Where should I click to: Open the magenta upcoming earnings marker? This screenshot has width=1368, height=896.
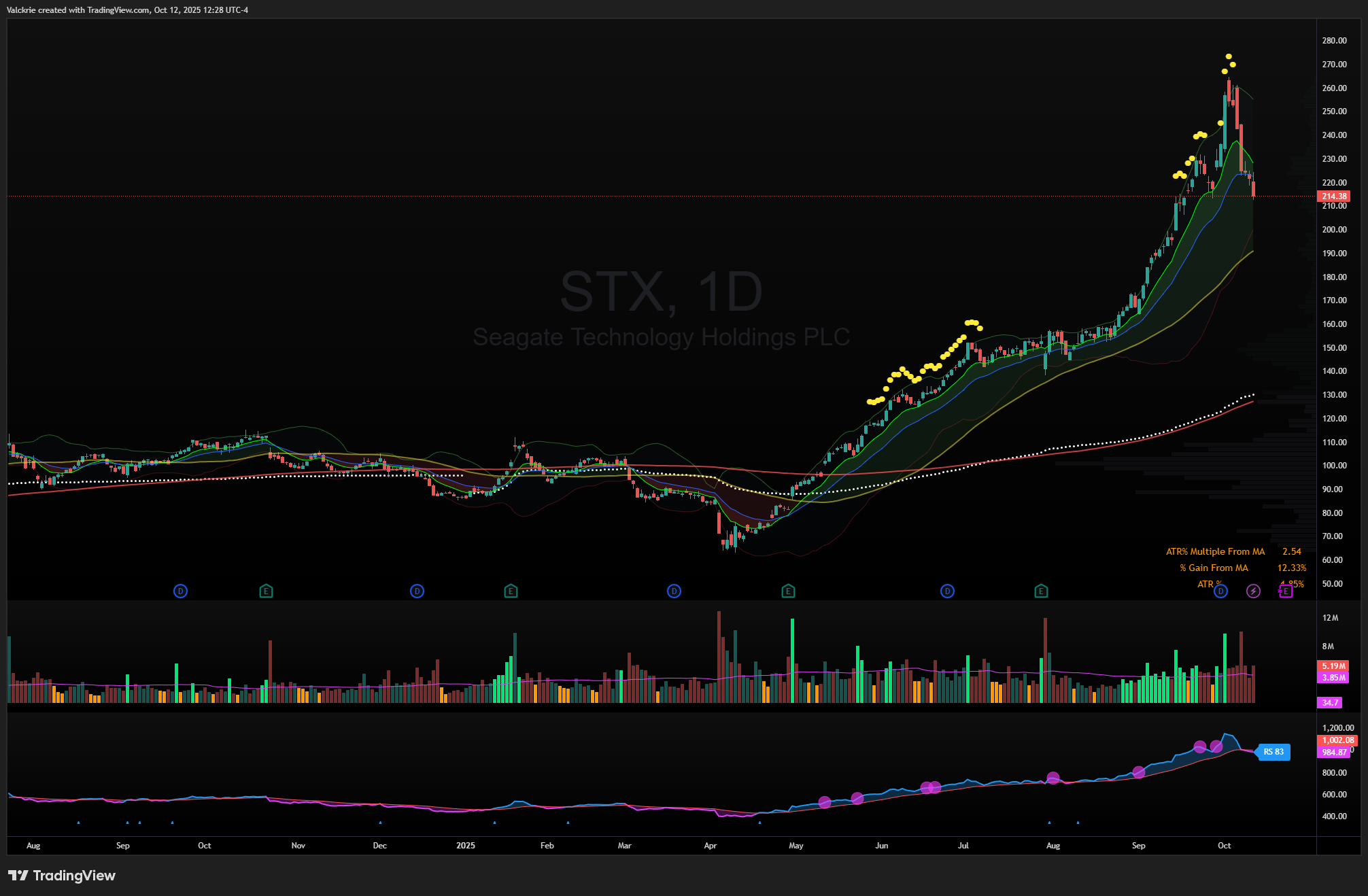pyautogui.click(x=1284, y=591)
